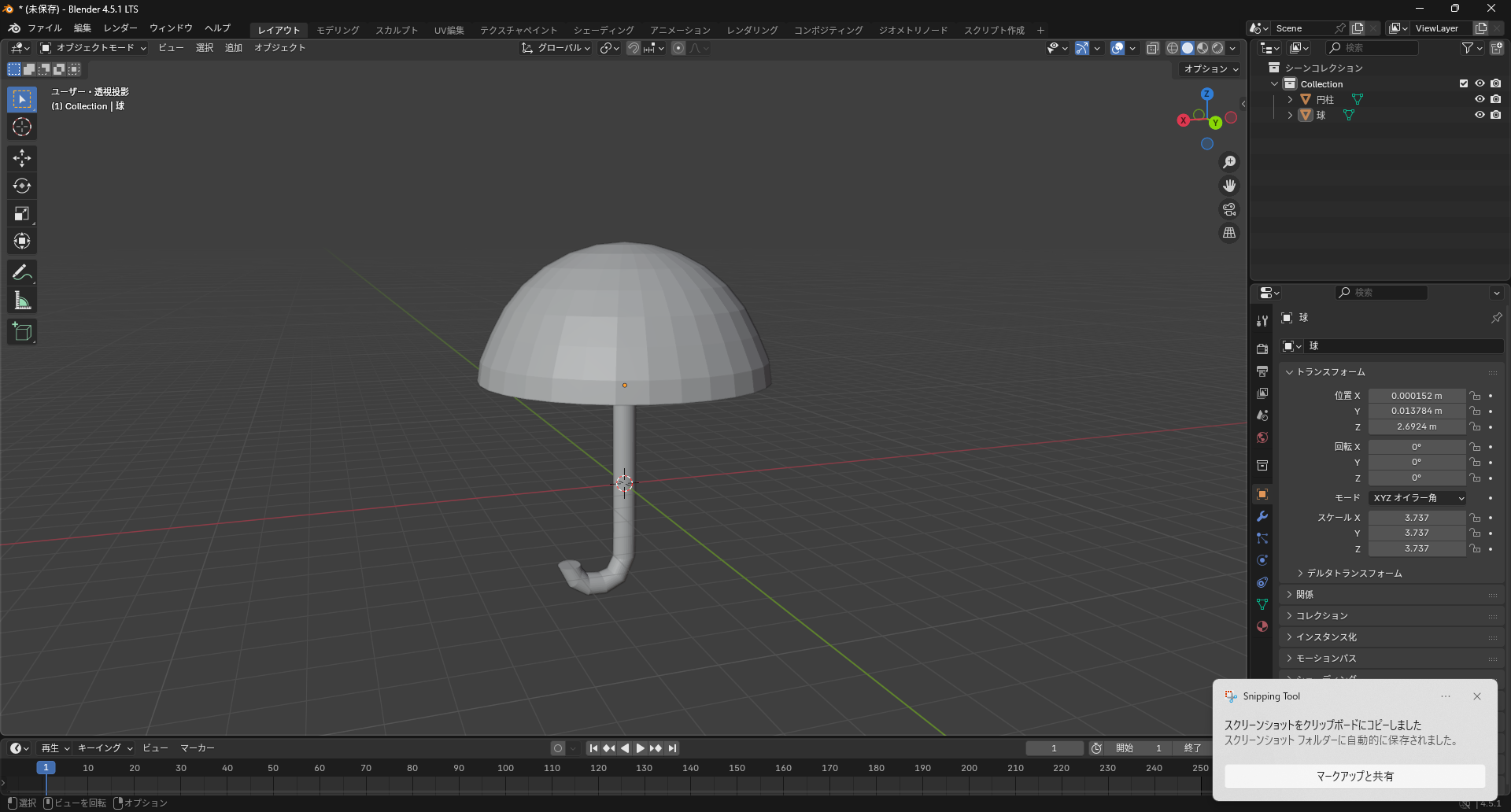Image resolution: width=1511 pixels, height=812 pixels.
Task: Hide the 円柱 object in the viewport
Action: [1480, 99]
